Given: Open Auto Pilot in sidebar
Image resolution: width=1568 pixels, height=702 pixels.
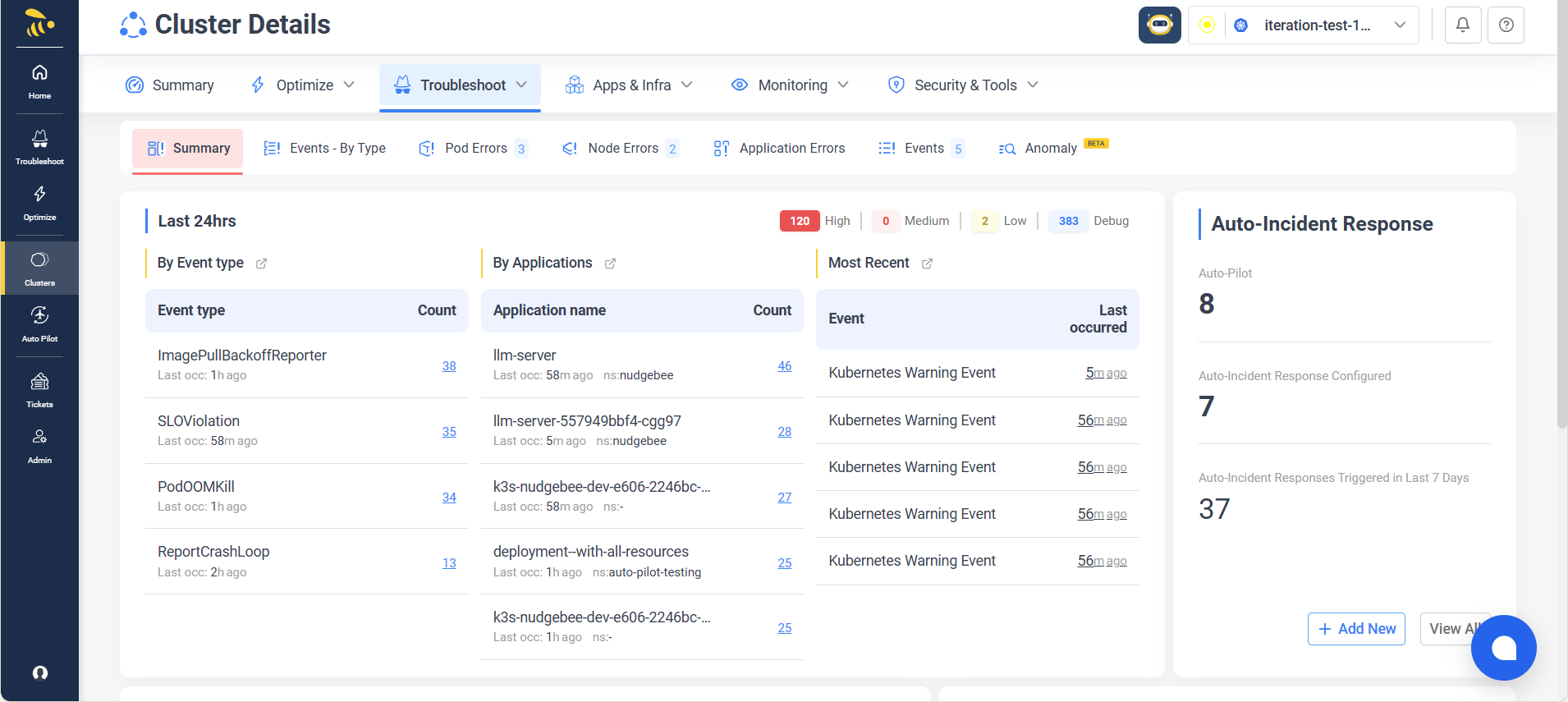Looking at the screenshot, I should [x=39, y=323].
